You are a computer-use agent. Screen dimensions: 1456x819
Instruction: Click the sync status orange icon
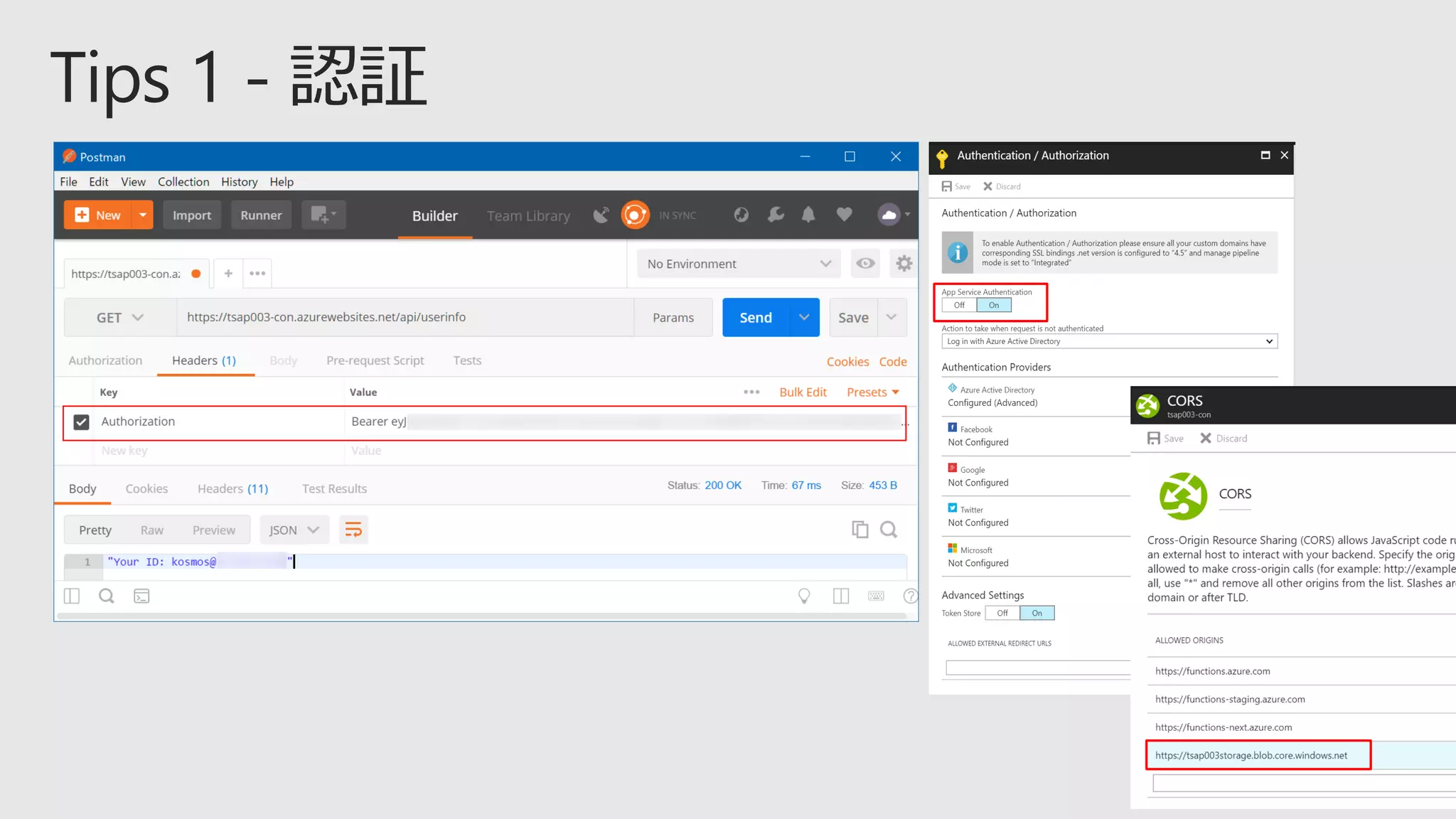click(x=635, y=215)
